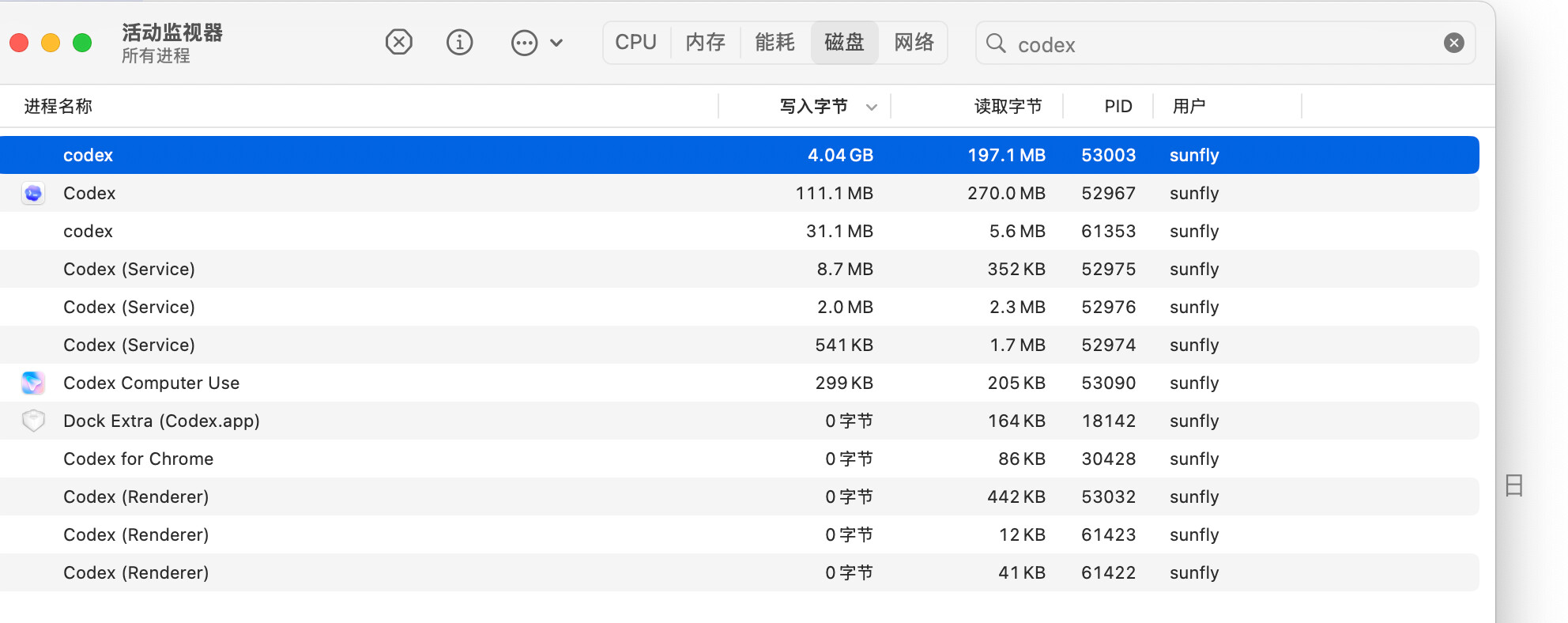Click the sunfly user in the selected codex row
This screenshot has width=1568, height=623.
[x=1194, y=155]
